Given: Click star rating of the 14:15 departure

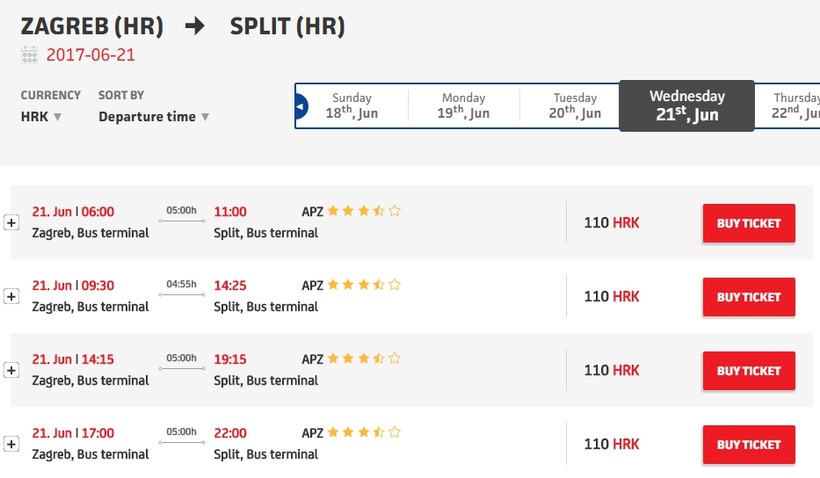Looking at the screenshot, I should point(364,358).
